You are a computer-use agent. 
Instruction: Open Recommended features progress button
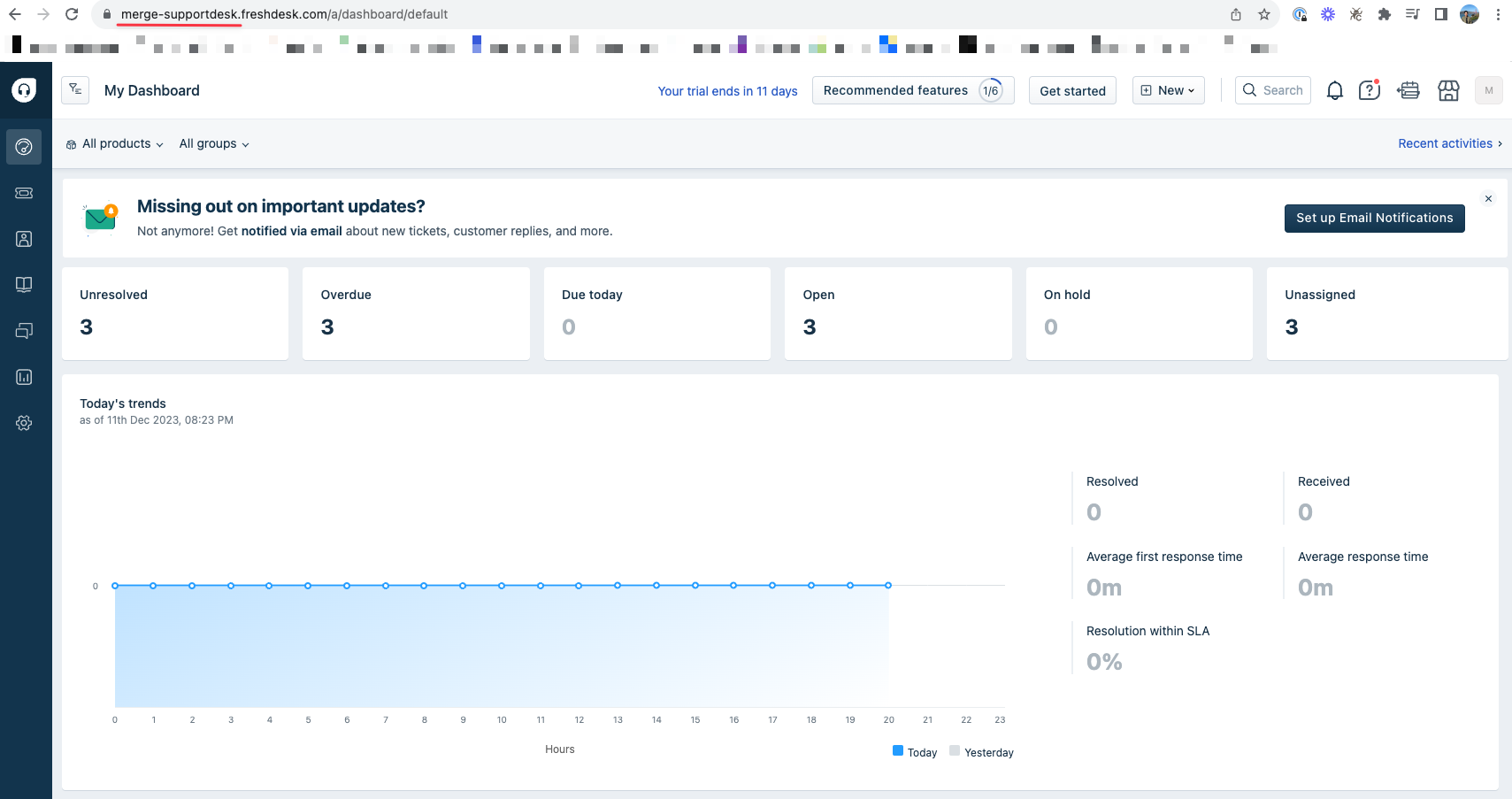pyautogui.click(x=912, y=90)
